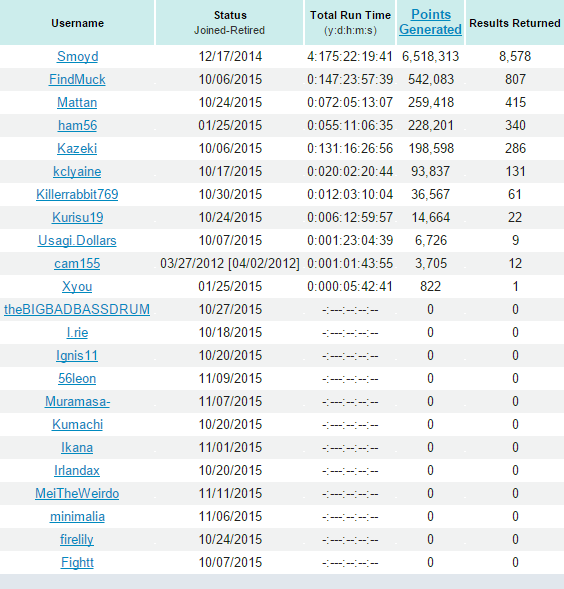Image resolution: width=564 pixels, height=589 pixels.
Task: Click the 56leon username link
Action: point(77,379)
